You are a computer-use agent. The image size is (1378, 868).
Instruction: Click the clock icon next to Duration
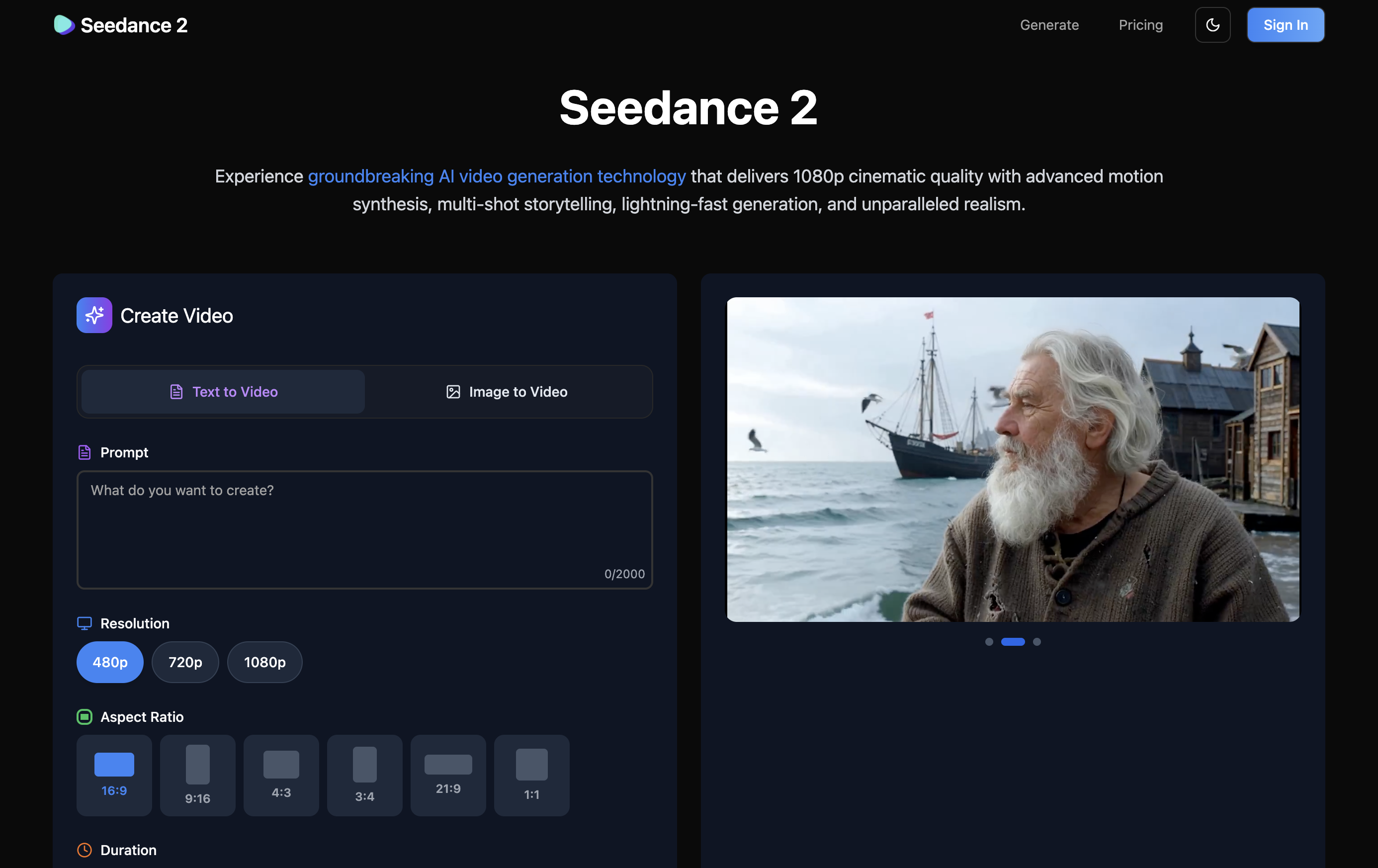[85, 850]
